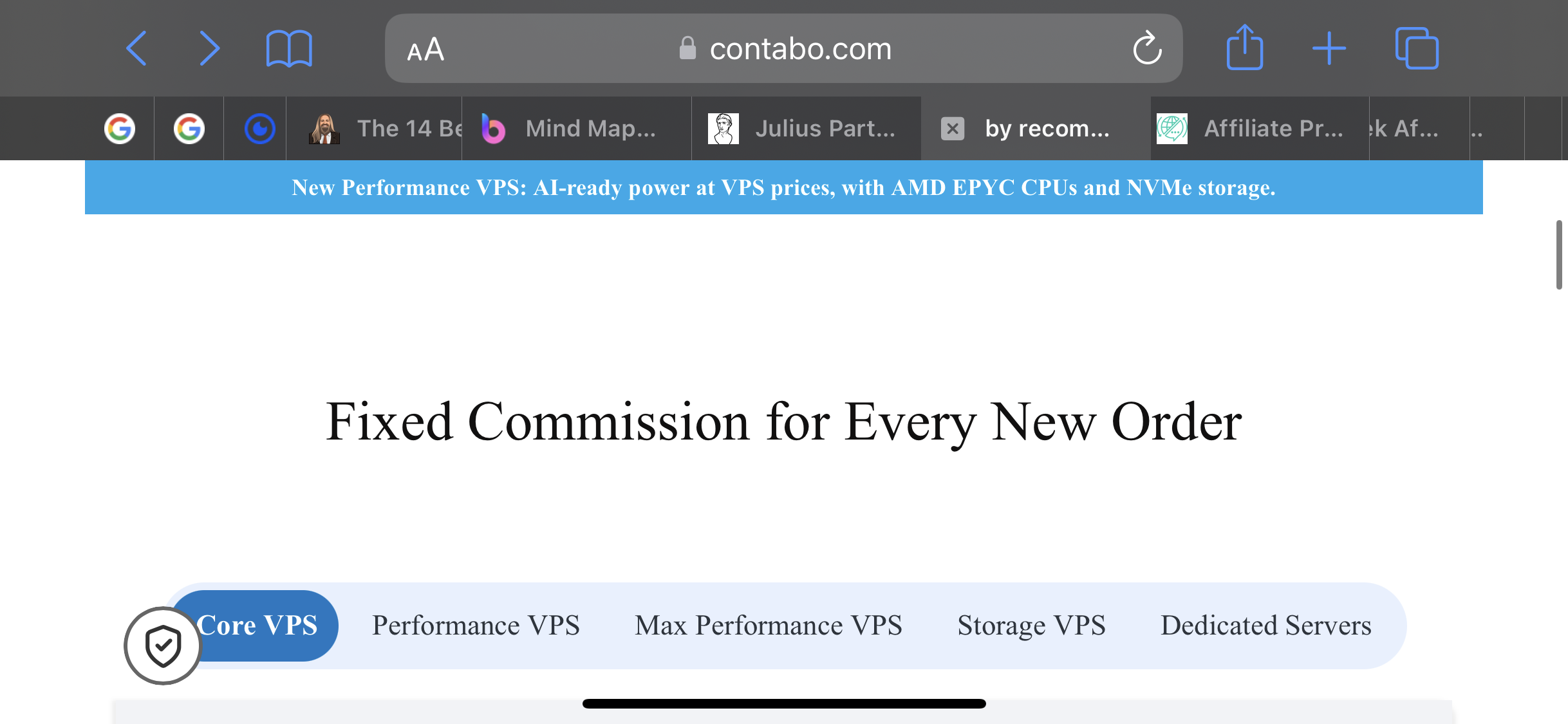Select the Core VPS option
This screenshot has width=1568, height=724.
click(x=257, y=626)
